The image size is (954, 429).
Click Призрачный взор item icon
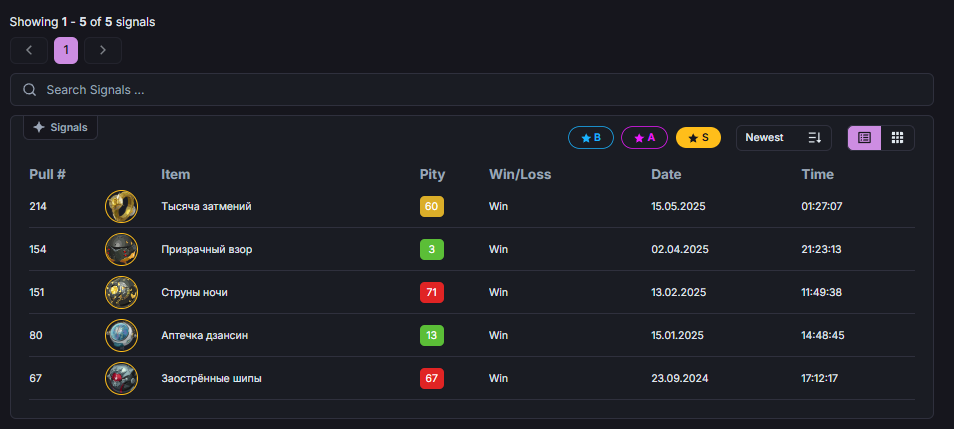click(x=122, y=249)
